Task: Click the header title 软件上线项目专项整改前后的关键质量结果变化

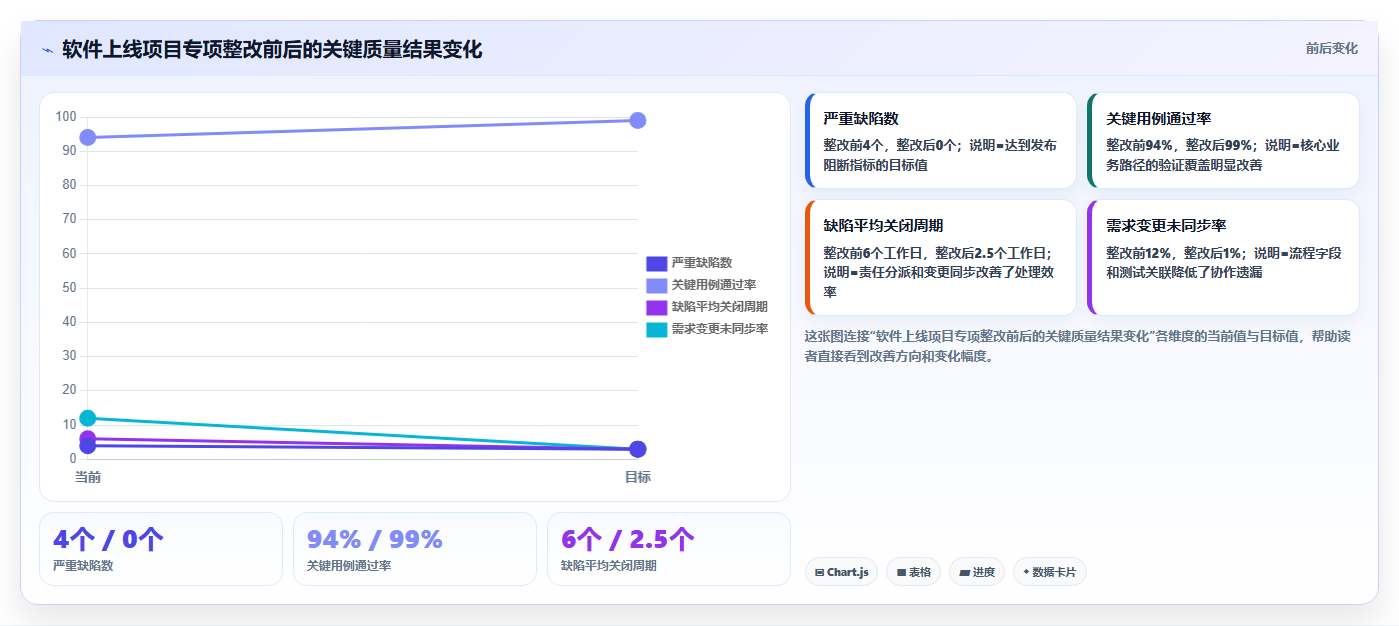Action: point(272,49)
